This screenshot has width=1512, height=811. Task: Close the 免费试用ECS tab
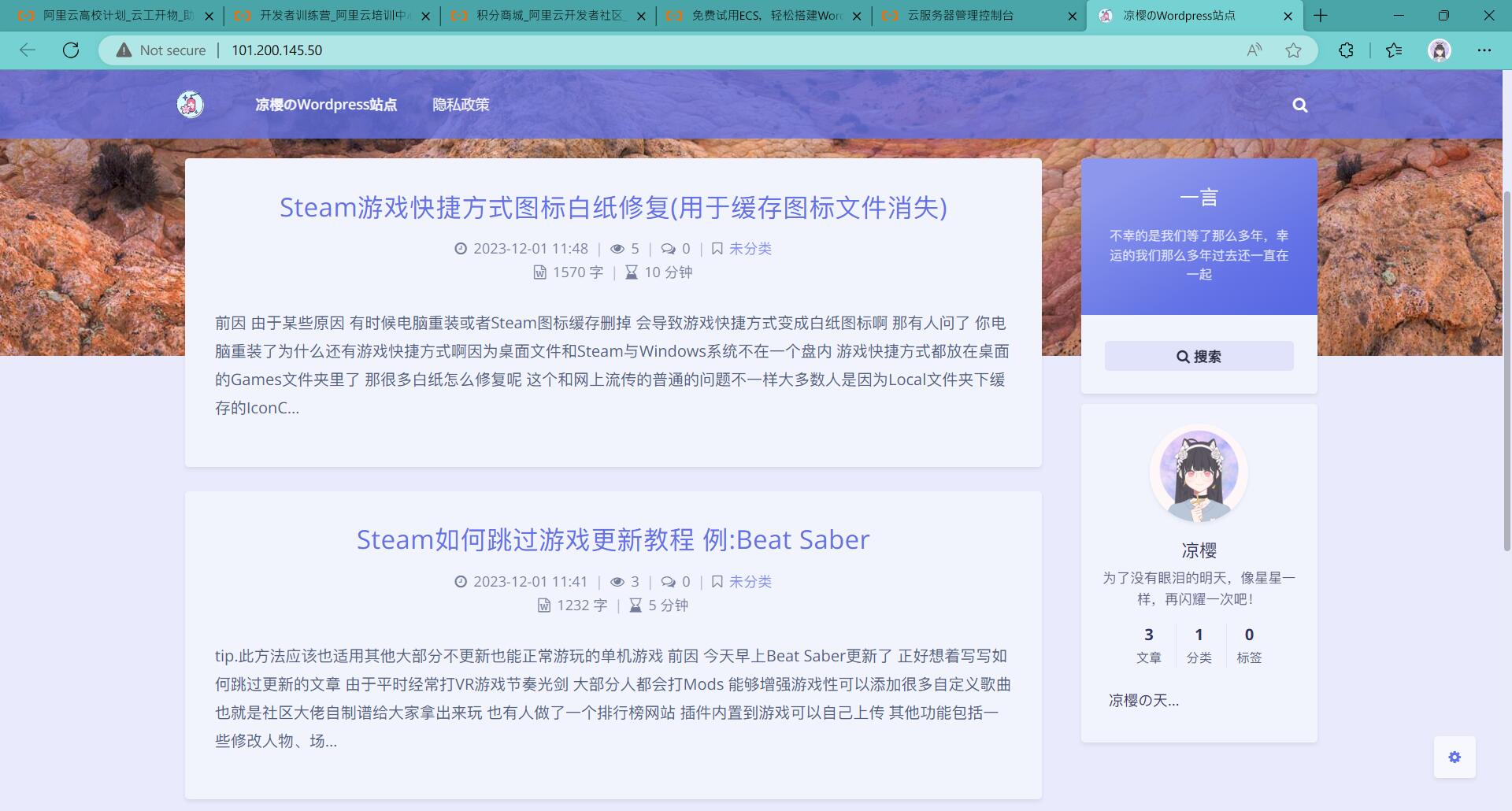(857, 16)
